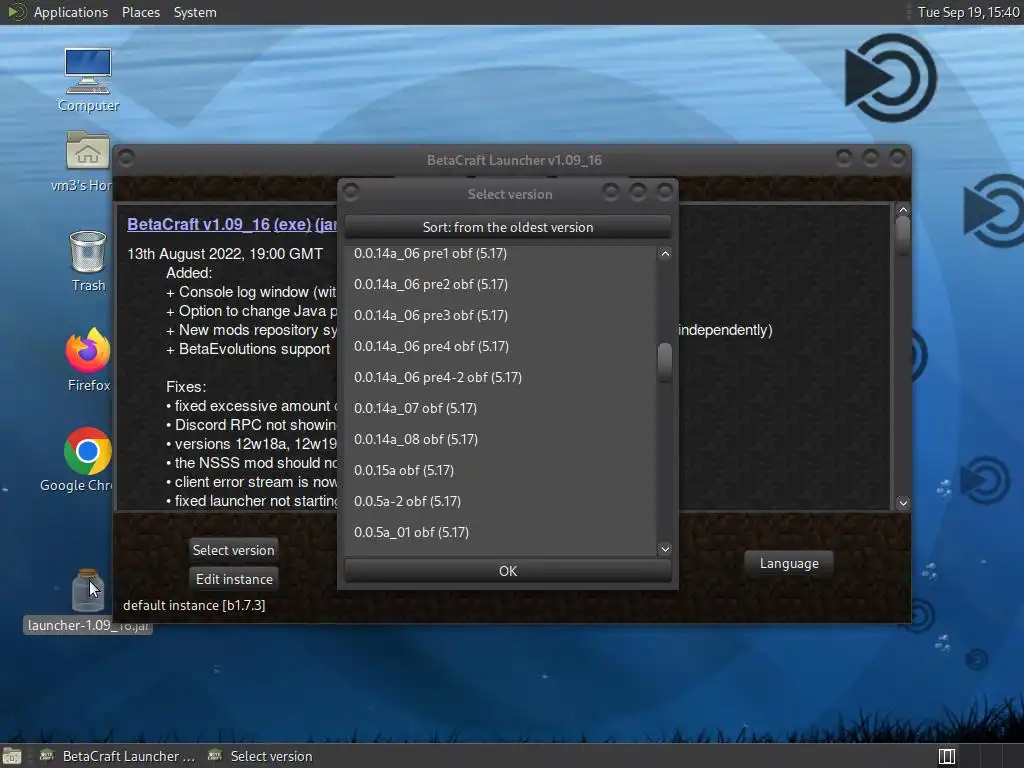
Task: Open the BetaCraft v1.09_16 link
Action: pyautogui.click(x=199, y=224)
